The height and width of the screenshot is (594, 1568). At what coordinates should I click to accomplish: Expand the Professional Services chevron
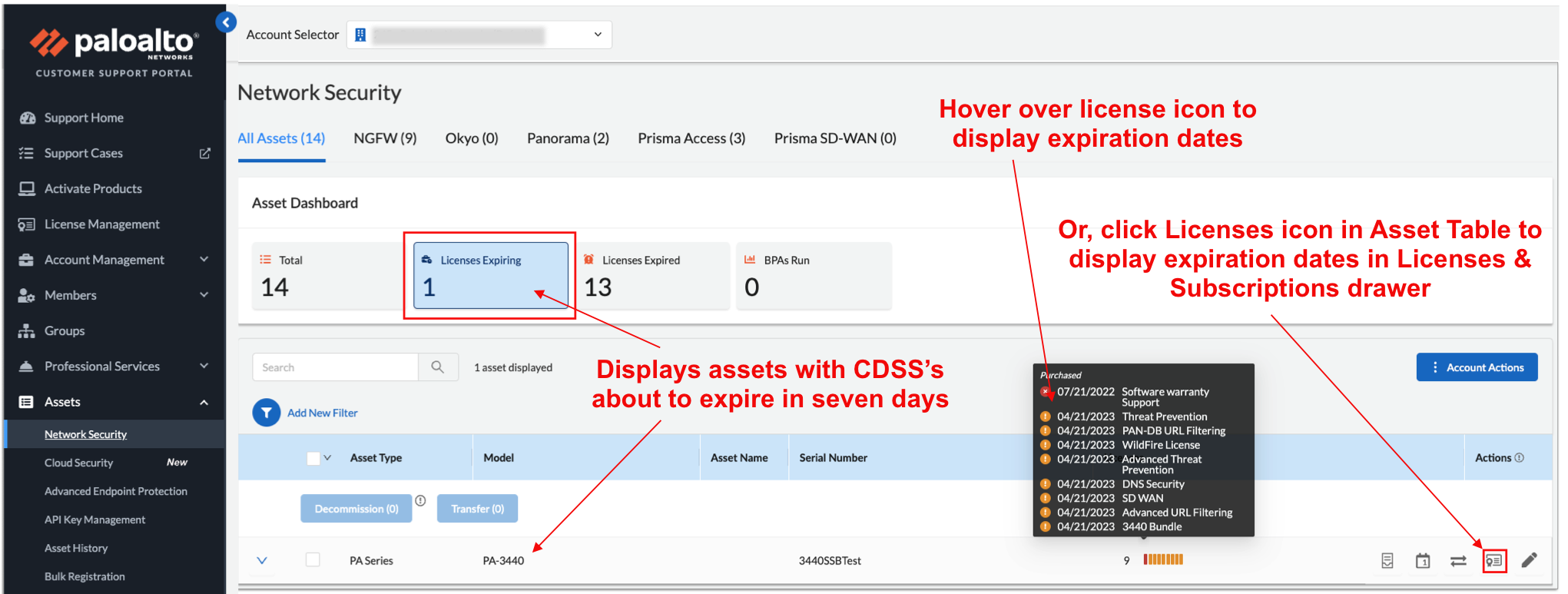click(x=204, y=367)
